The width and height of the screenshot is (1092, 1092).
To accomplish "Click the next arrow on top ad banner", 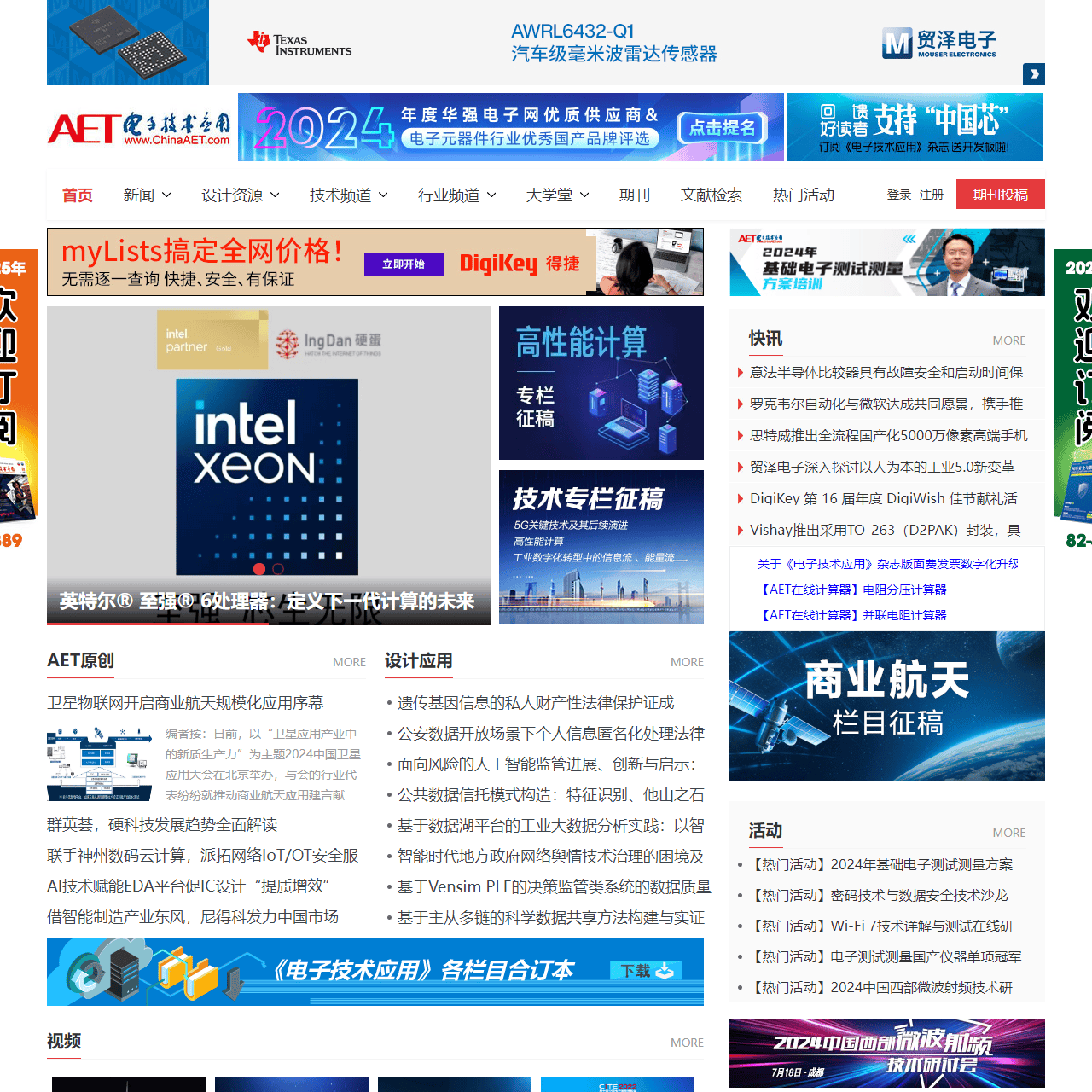I will [1034, 74].
